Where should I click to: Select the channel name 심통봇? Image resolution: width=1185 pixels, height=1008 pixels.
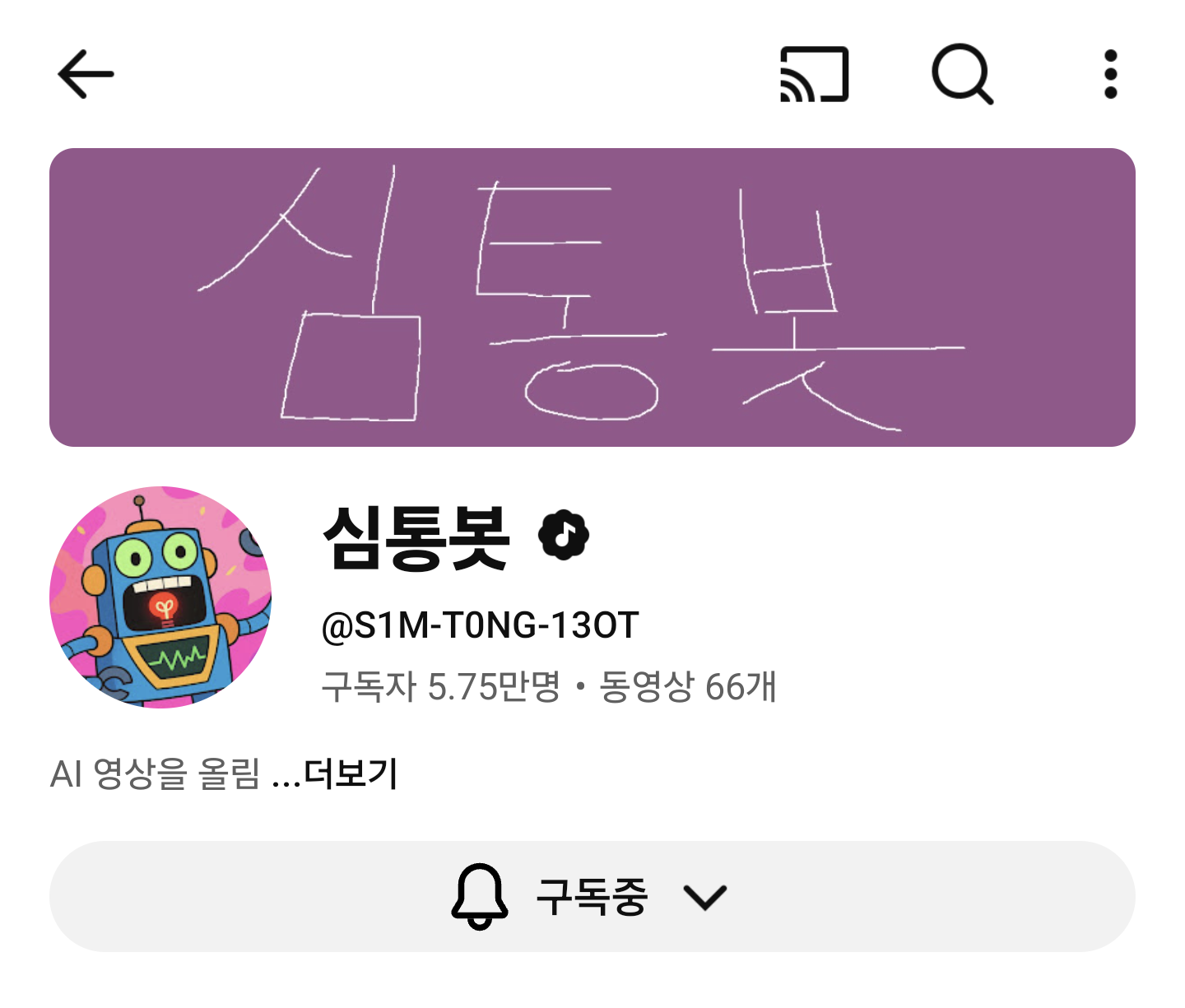(416, 537)
